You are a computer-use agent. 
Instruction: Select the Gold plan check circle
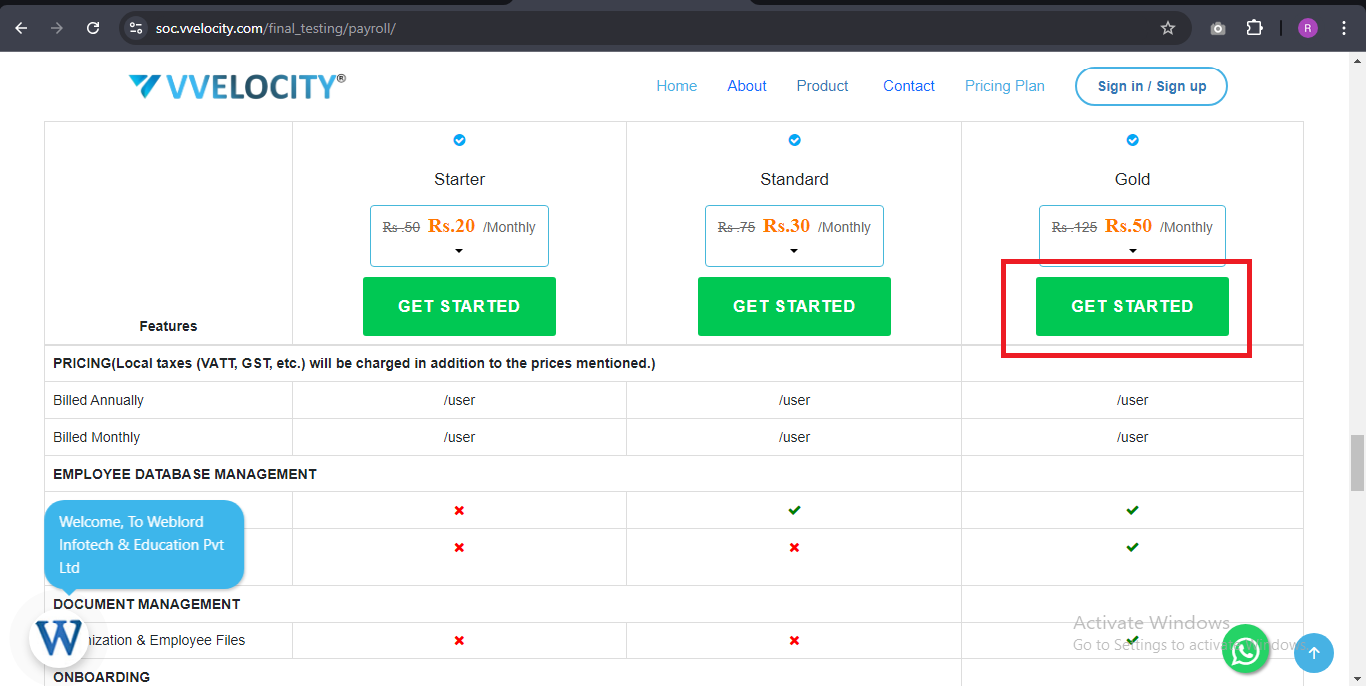coord(1132,140)
